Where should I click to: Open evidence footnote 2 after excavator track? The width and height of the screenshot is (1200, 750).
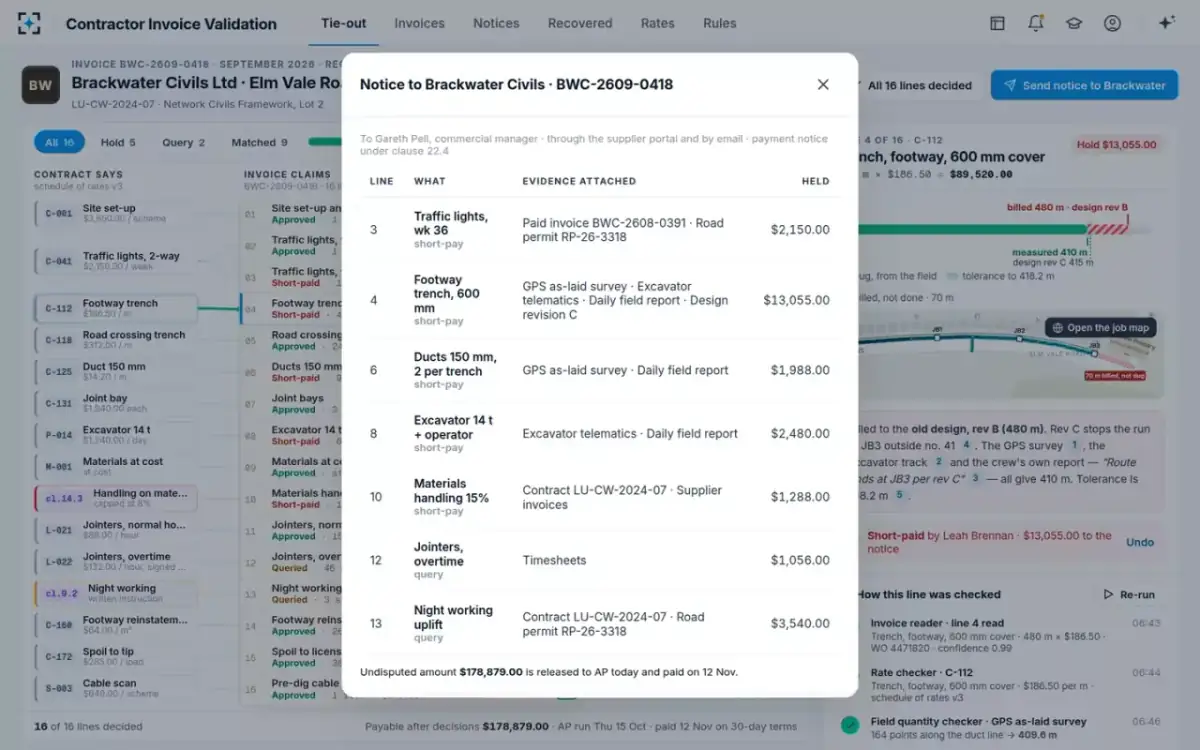[938, 462]
